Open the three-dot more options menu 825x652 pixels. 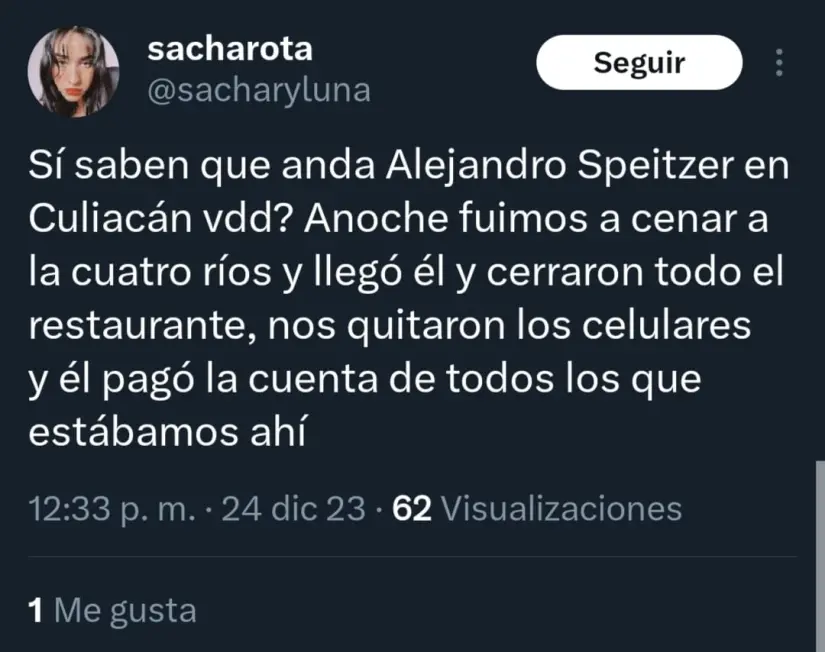click(x=779, y=63)
